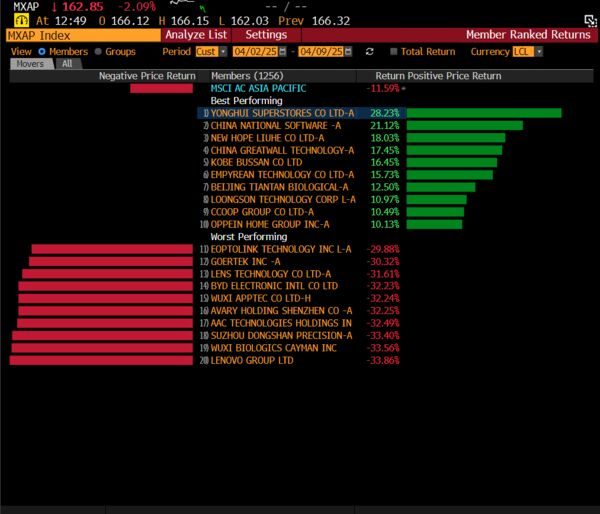Click the 21.12% return value
600x514 pixels.
click(385, 126)
